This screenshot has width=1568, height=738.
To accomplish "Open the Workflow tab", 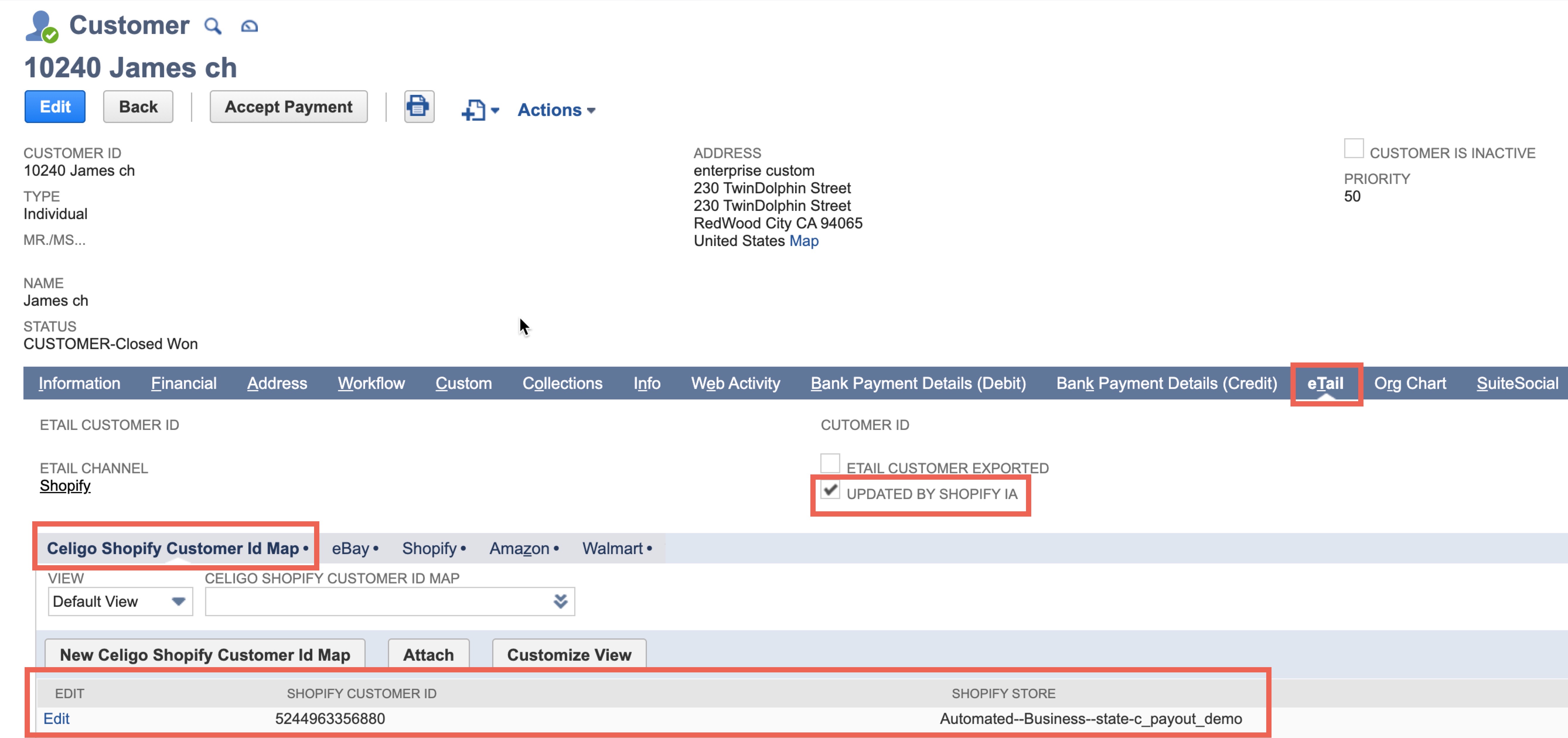I will tap(371, 383).
